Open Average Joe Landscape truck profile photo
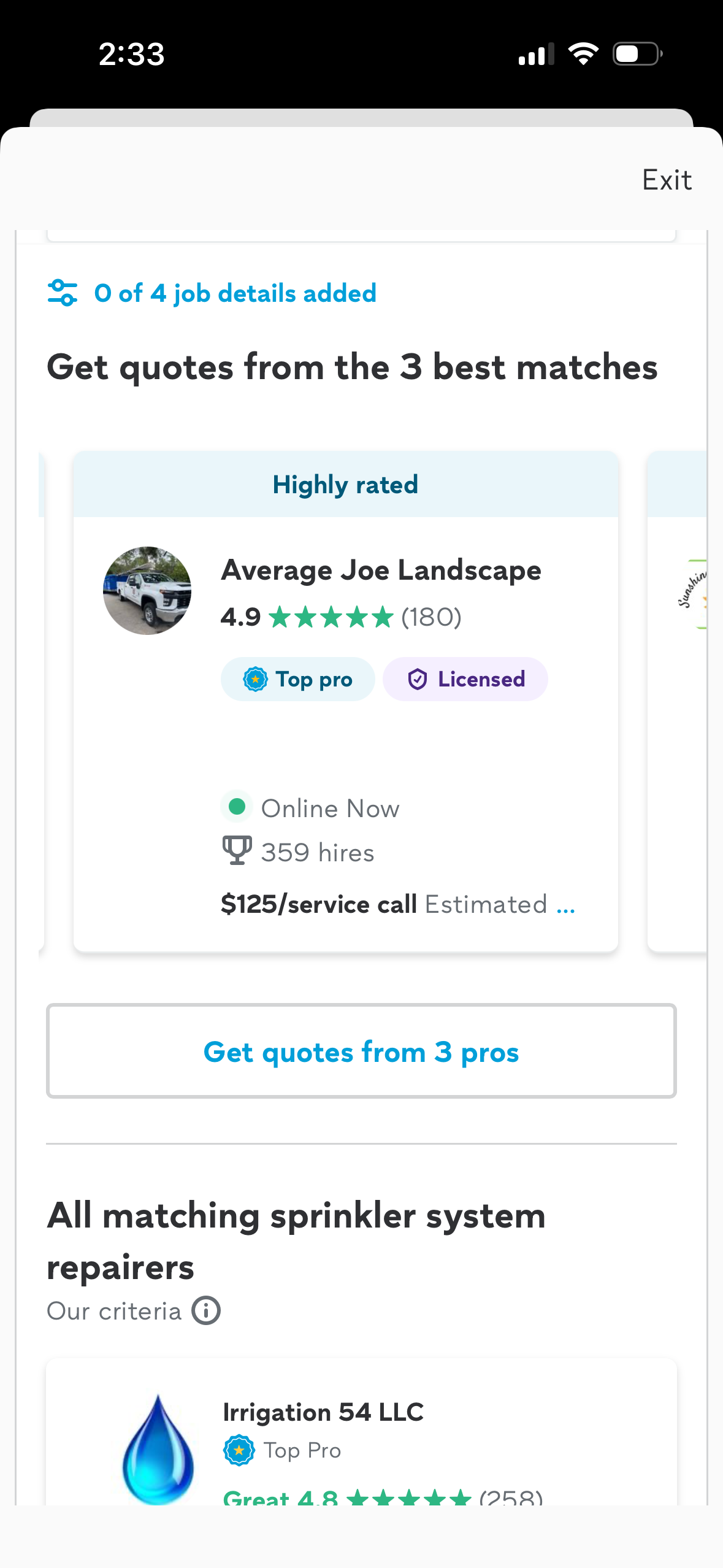This screenshot has width=723, height=1568. (147, 591)
